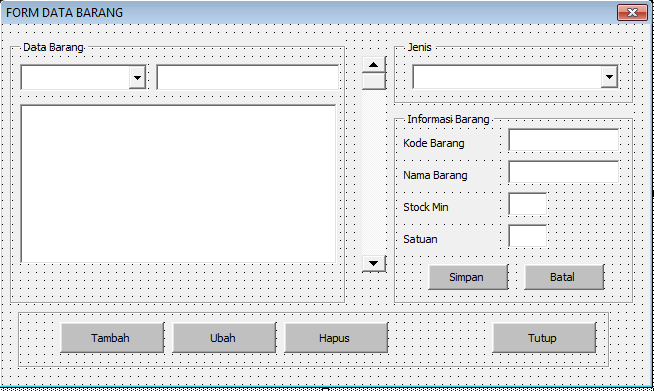Image resolution: width=654 pixels, height=391 pixels.
Task: Click the Hapus button
Action: pos(336,338)
